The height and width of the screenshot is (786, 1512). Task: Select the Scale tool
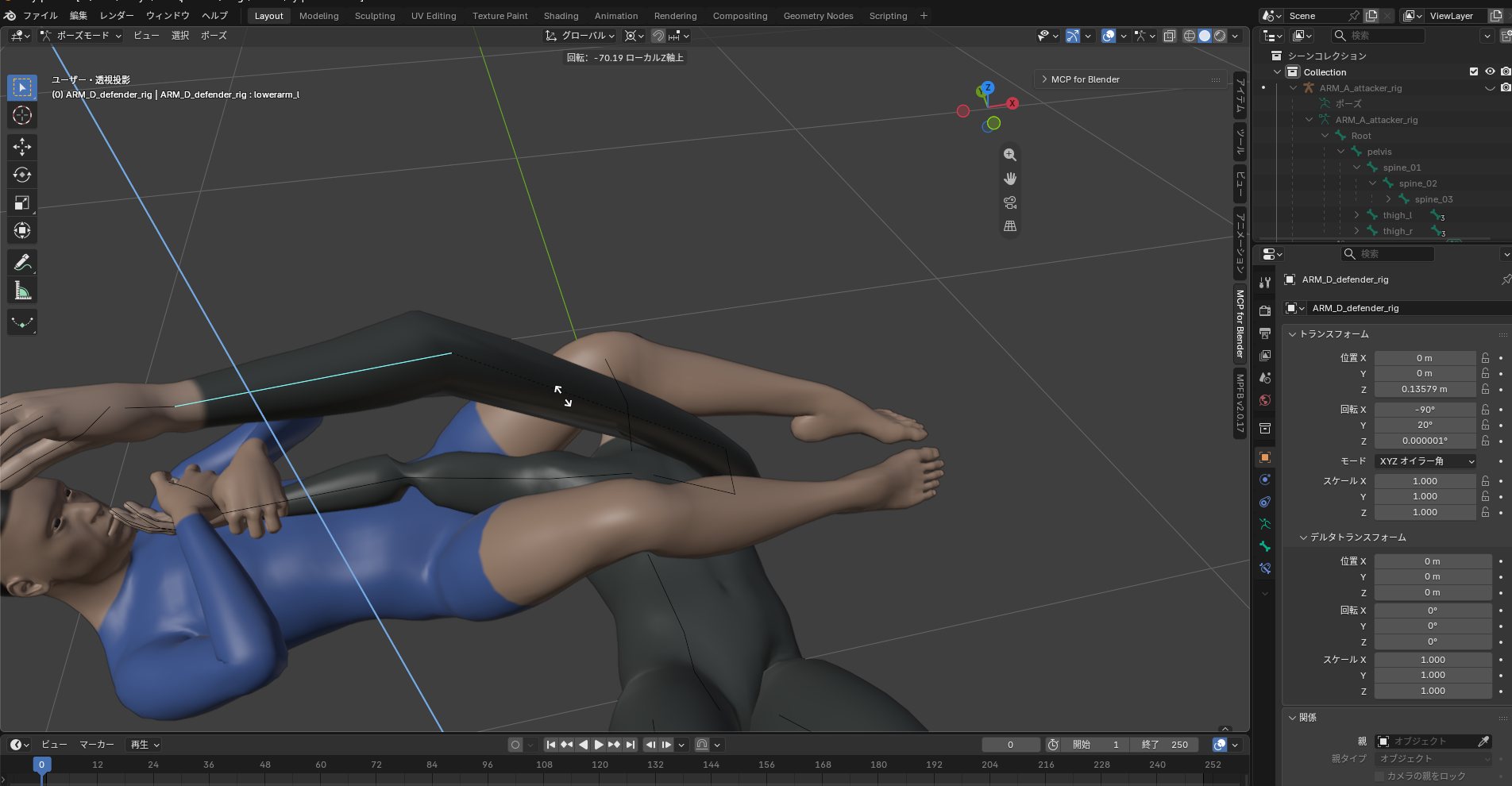(x=22, y=202)
